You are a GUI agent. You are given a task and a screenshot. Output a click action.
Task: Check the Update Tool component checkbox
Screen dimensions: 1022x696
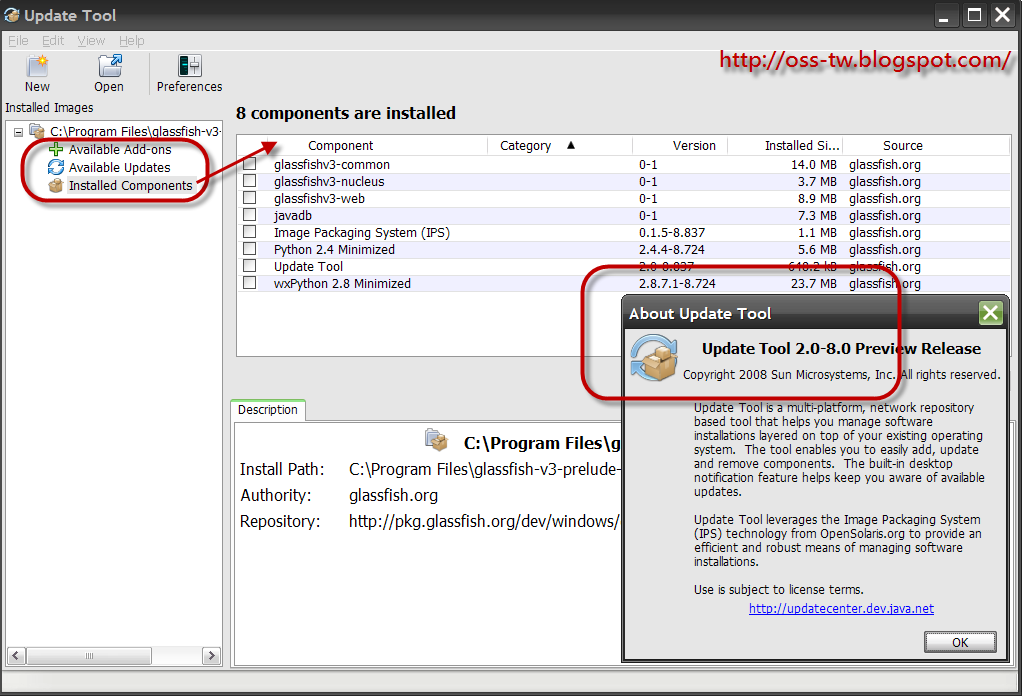(x=250, y=265)
